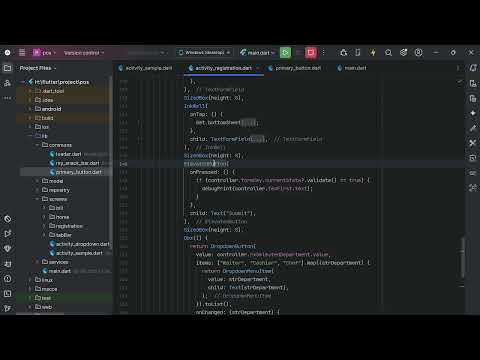480x360 pixels.
Task: Open the pencil-shaped tool icon in the right strip
Action: point(473,128)
